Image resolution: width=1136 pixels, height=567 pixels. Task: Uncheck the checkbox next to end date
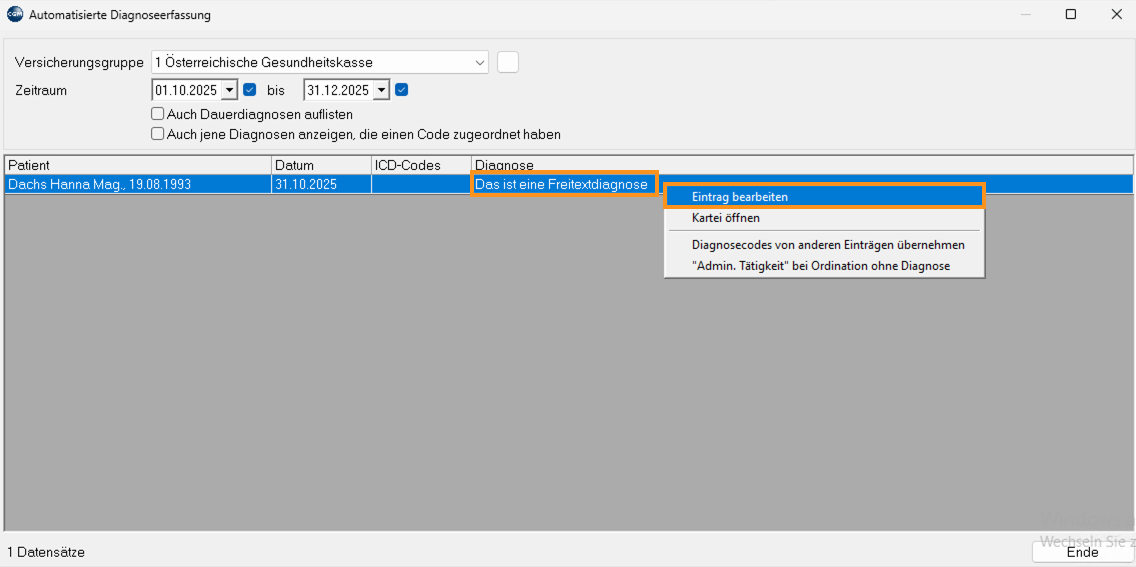[x=402, y=90]
